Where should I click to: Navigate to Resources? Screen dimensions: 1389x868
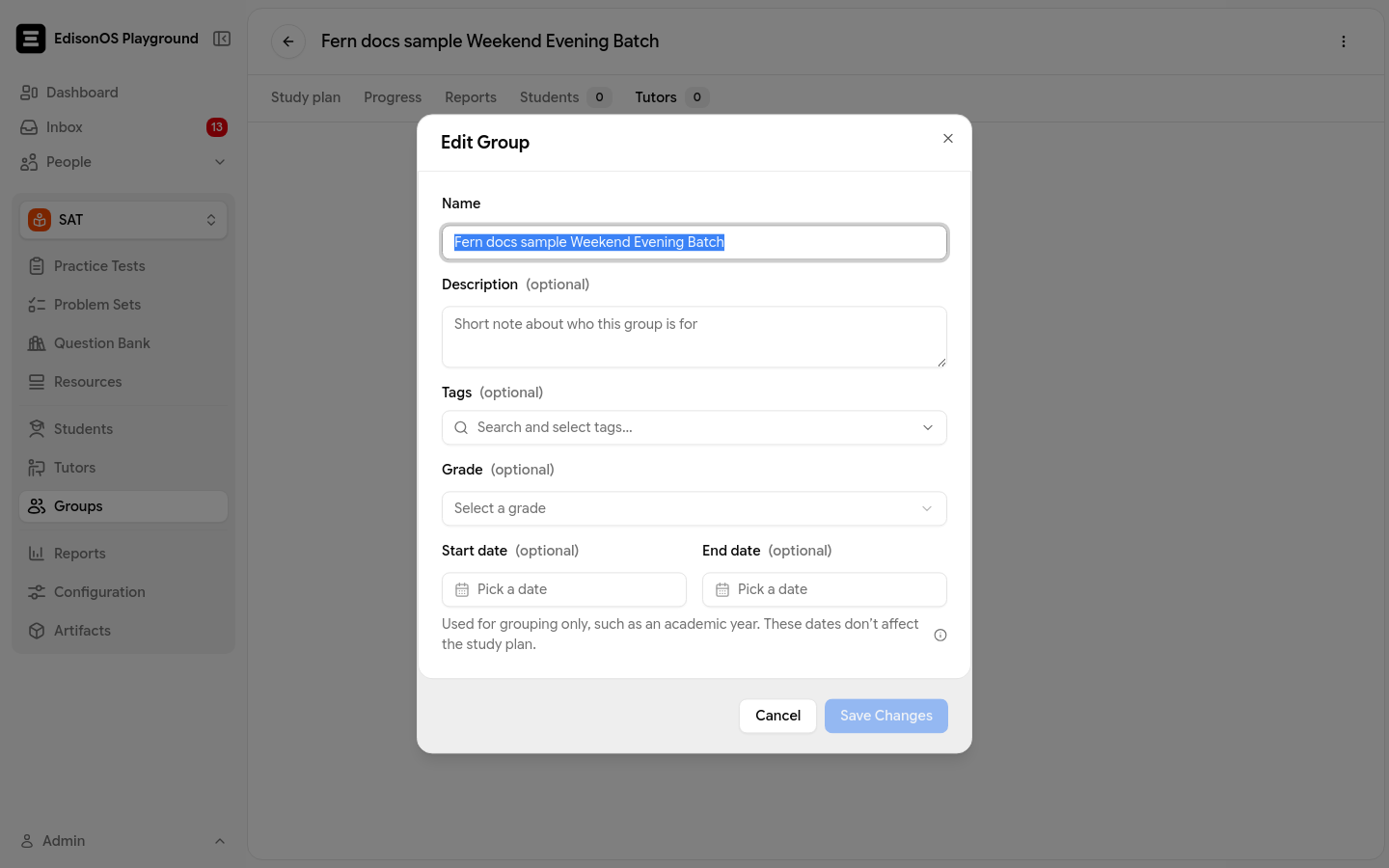coord(123,382)
